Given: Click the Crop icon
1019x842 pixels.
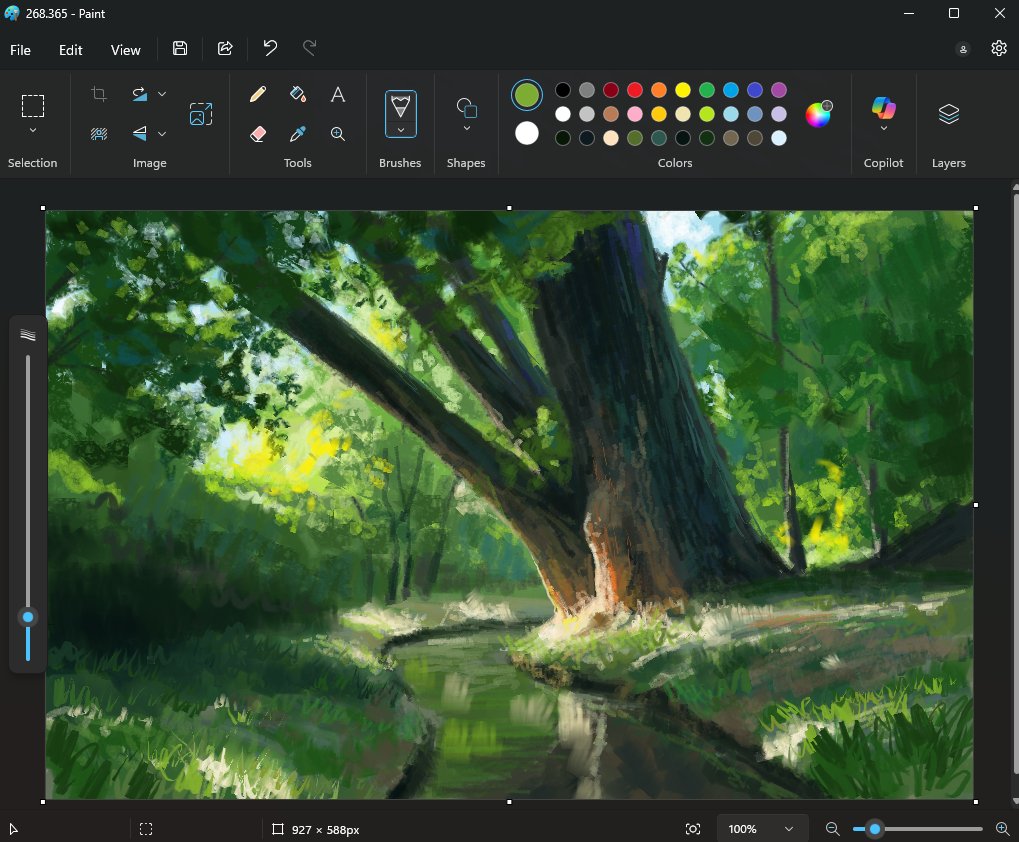Looking at the screenshot, I should click(99, 94).
